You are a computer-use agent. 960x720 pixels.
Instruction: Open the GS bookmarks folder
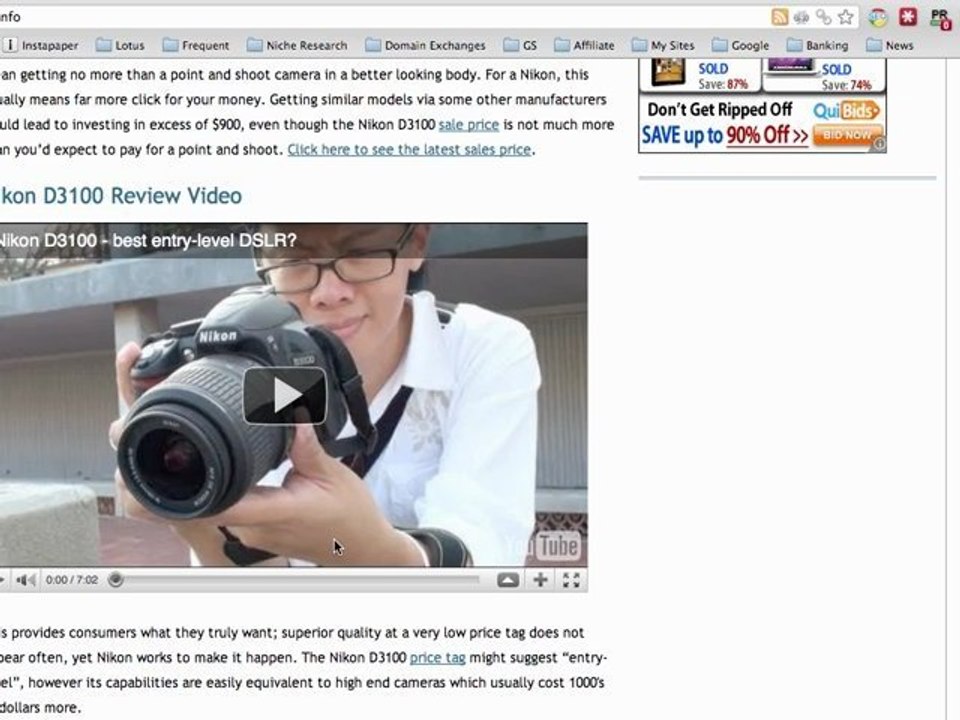click(520, 45)
